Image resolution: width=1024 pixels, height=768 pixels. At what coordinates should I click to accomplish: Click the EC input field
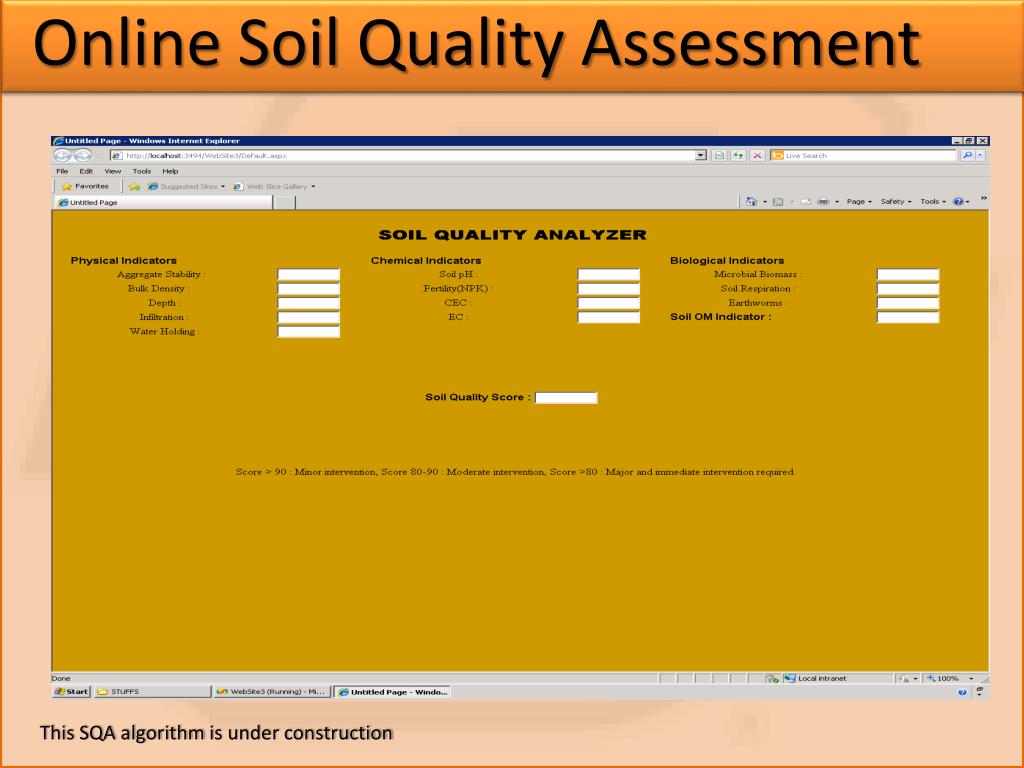point(609,317)
